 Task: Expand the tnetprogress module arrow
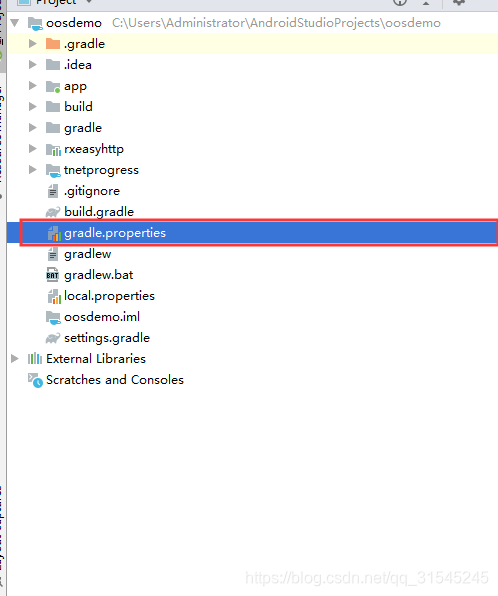click(x=33, y=170)
